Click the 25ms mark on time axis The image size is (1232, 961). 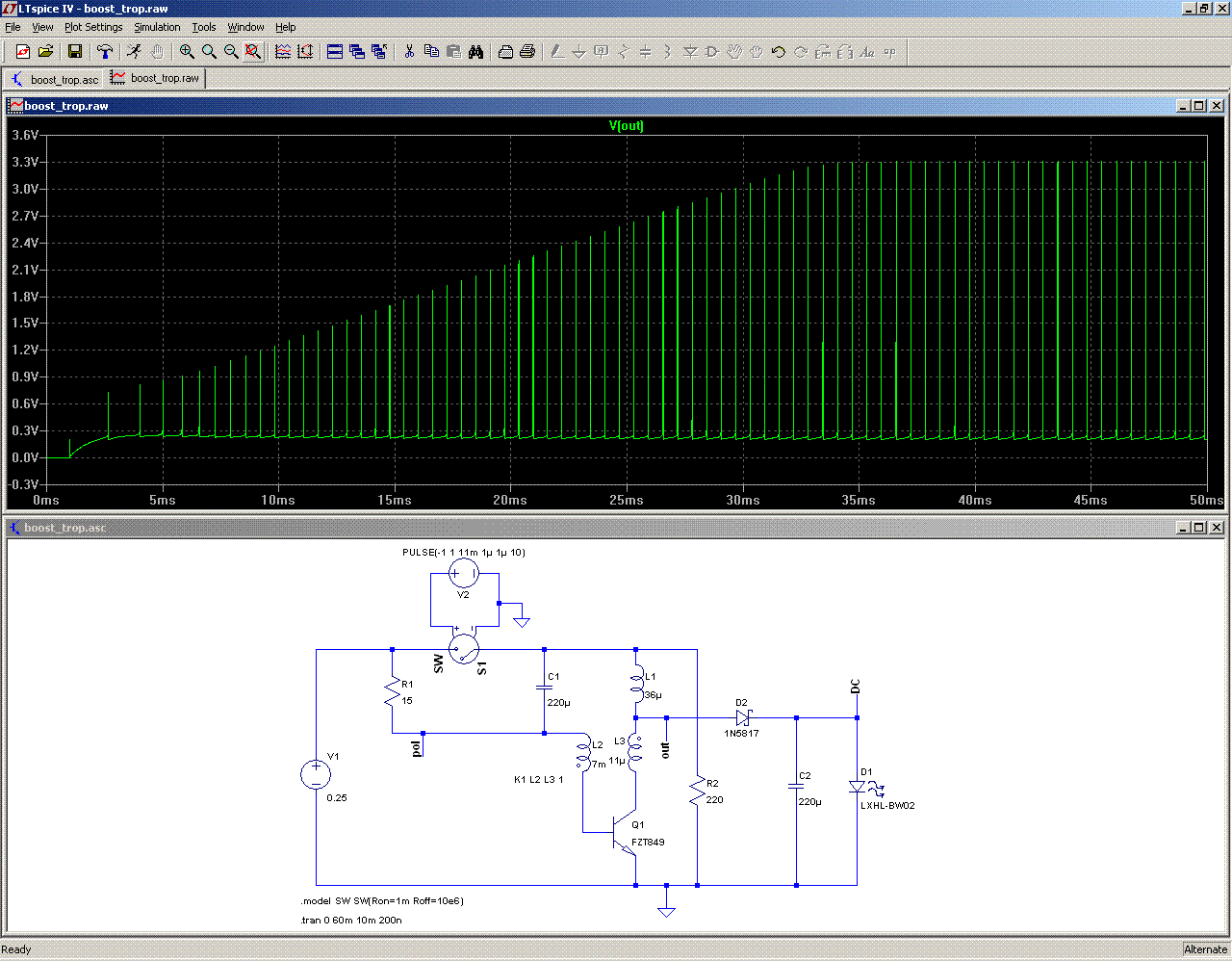click(x=627, y=501)
